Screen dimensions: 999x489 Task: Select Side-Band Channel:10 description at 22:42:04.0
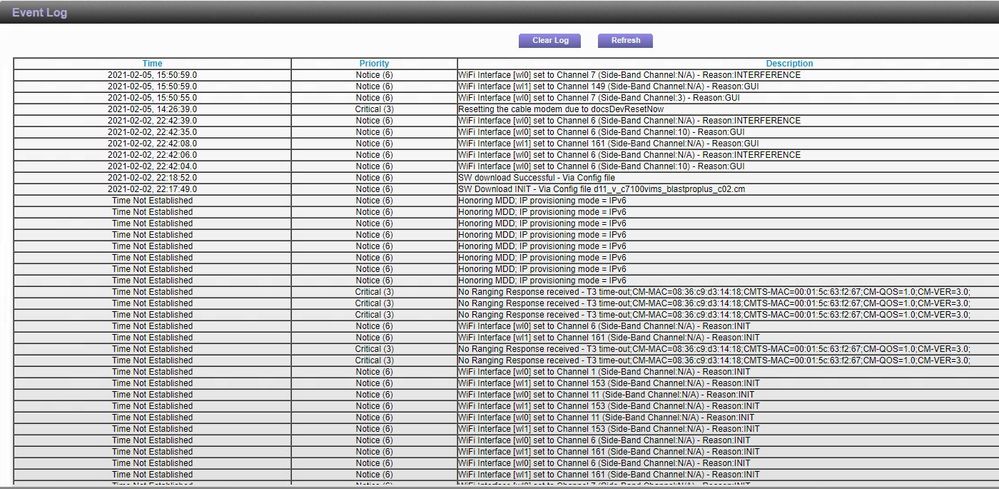tap(601, 167)
